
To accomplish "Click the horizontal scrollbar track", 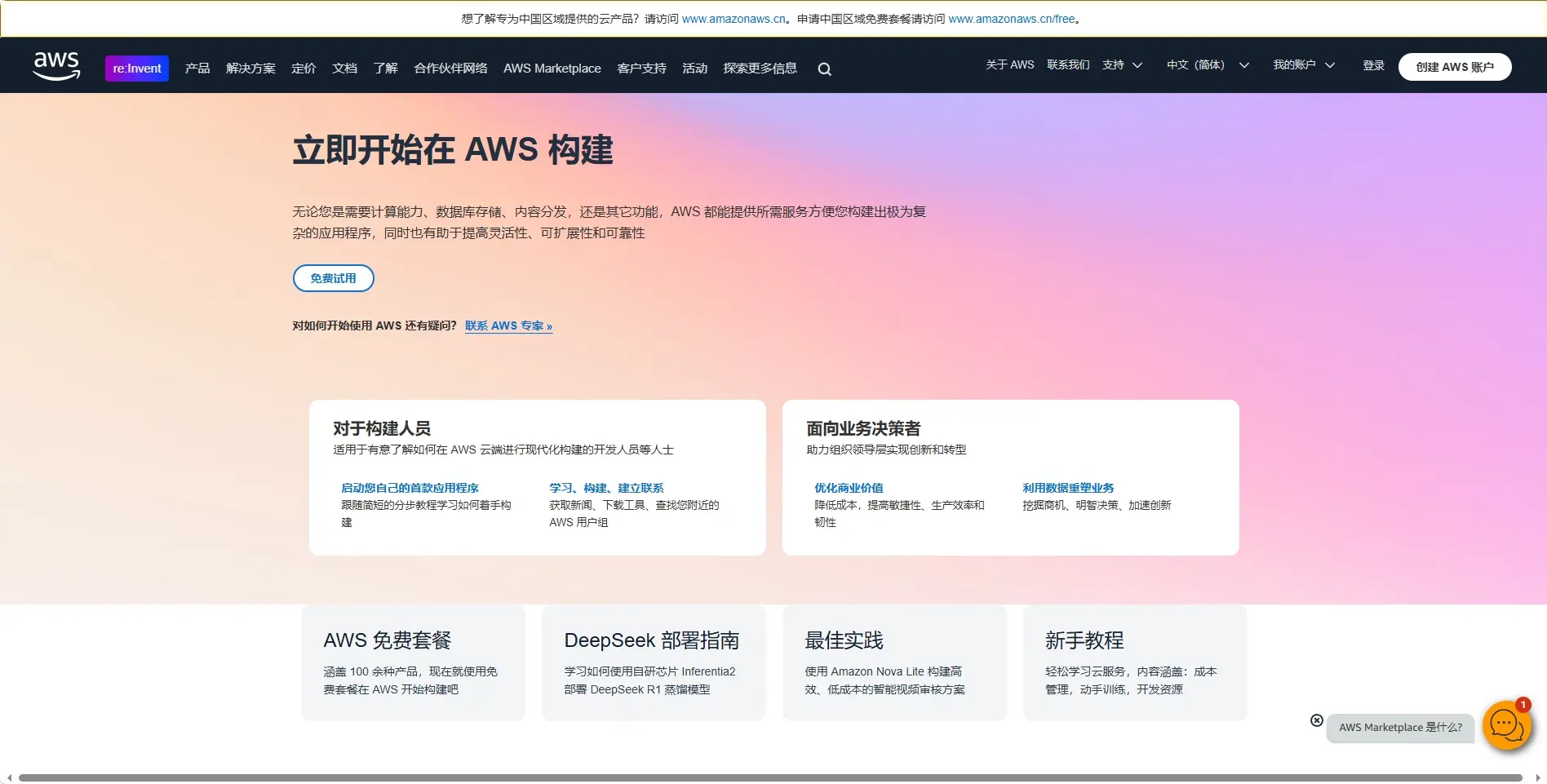I will tap(770, 777).
